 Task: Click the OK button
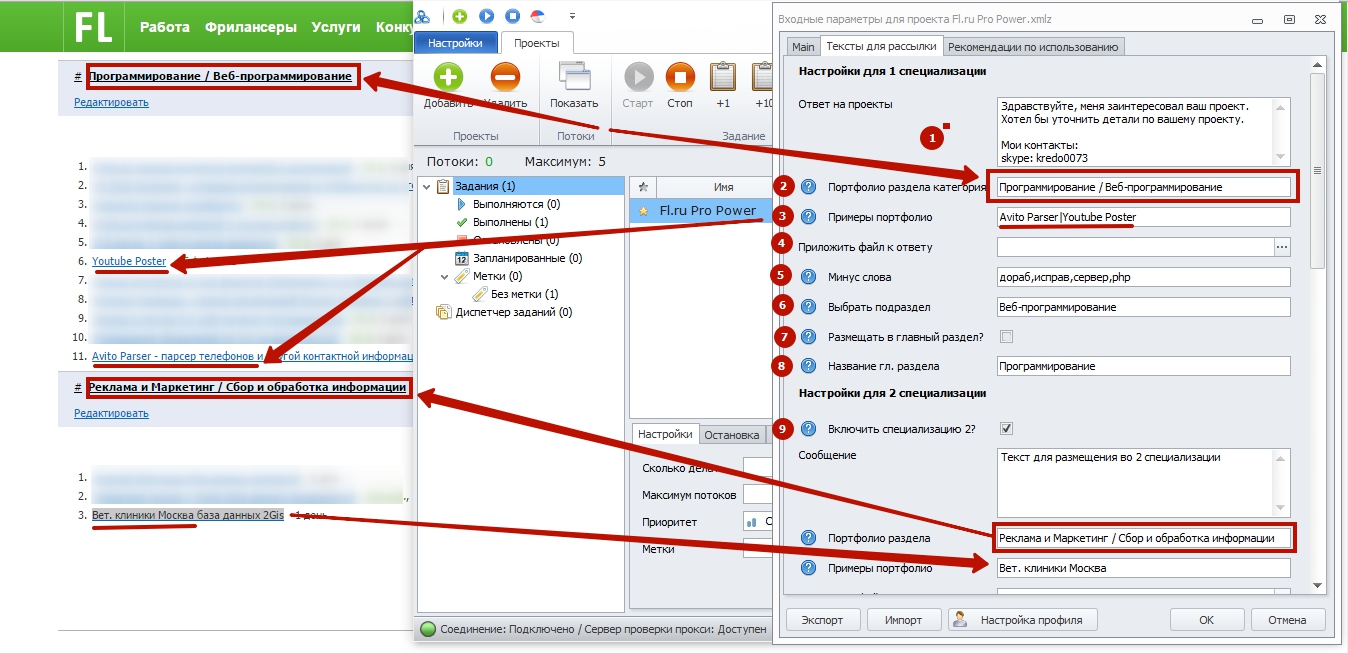click(x=1206, y=620)
